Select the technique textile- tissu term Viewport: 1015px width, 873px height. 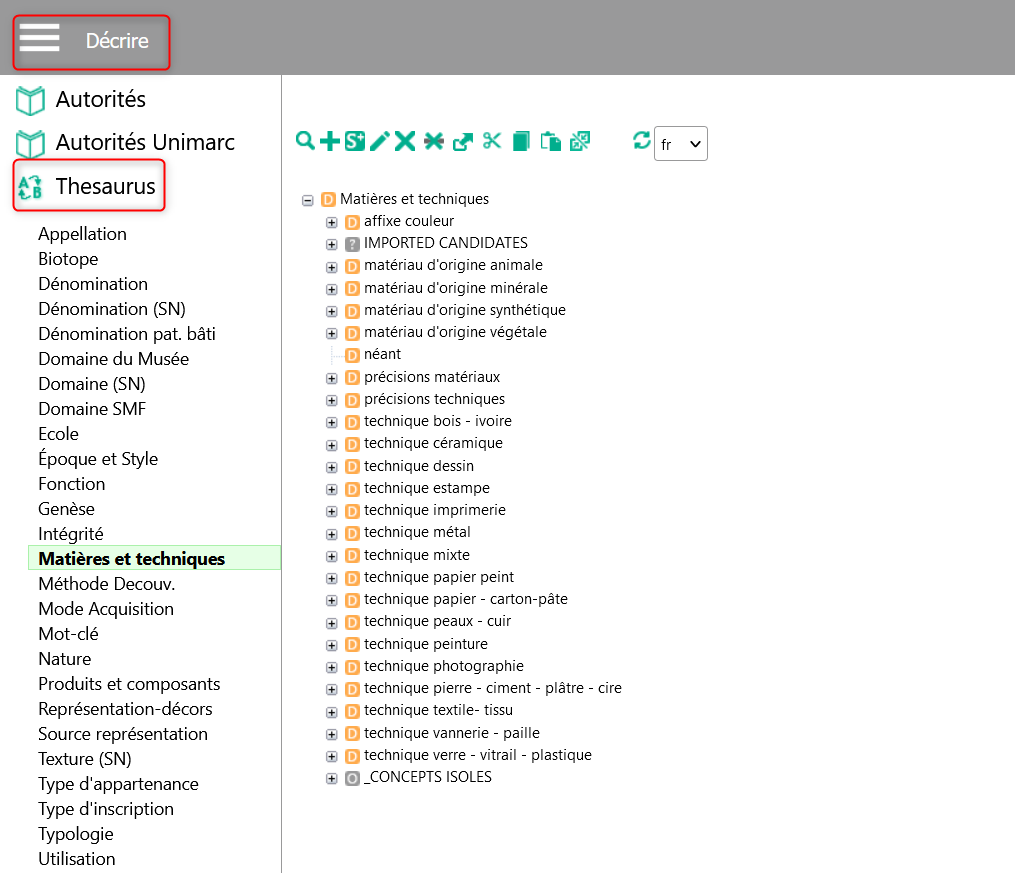point(438,710)
